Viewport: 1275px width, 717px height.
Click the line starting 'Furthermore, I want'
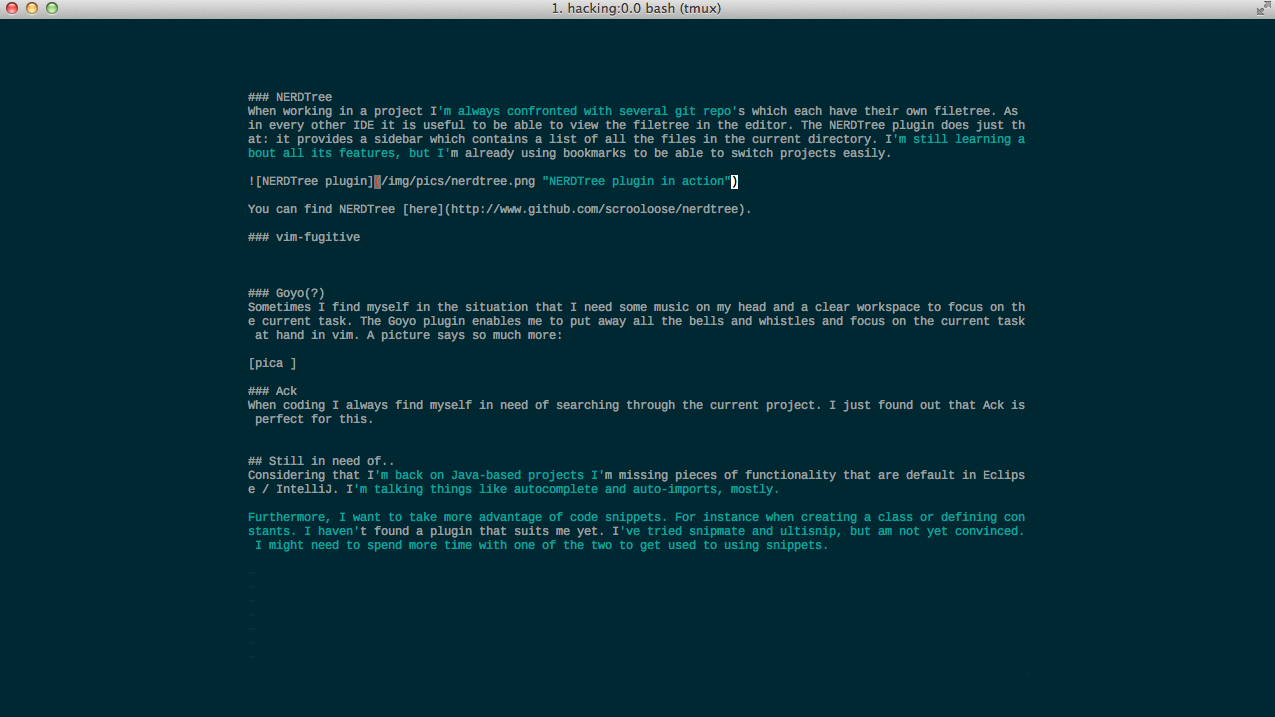tap(636, 517)
